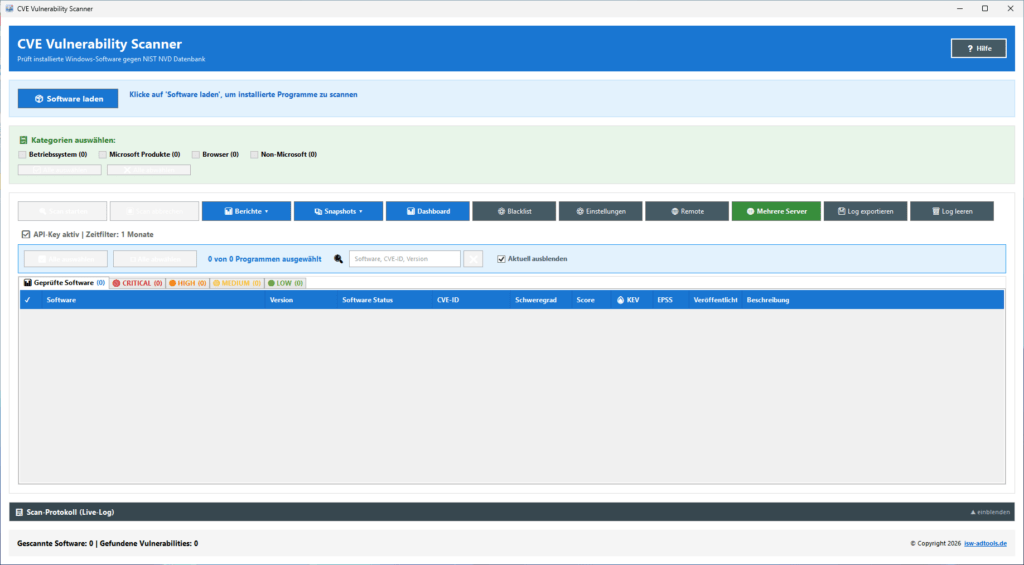Open the Berichte dropdown menu

tap(246, 211)
